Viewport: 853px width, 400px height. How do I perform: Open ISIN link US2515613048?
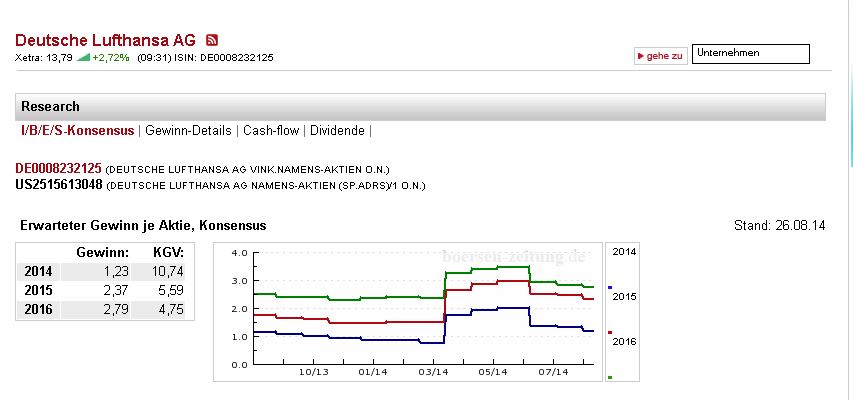(59, 185)
